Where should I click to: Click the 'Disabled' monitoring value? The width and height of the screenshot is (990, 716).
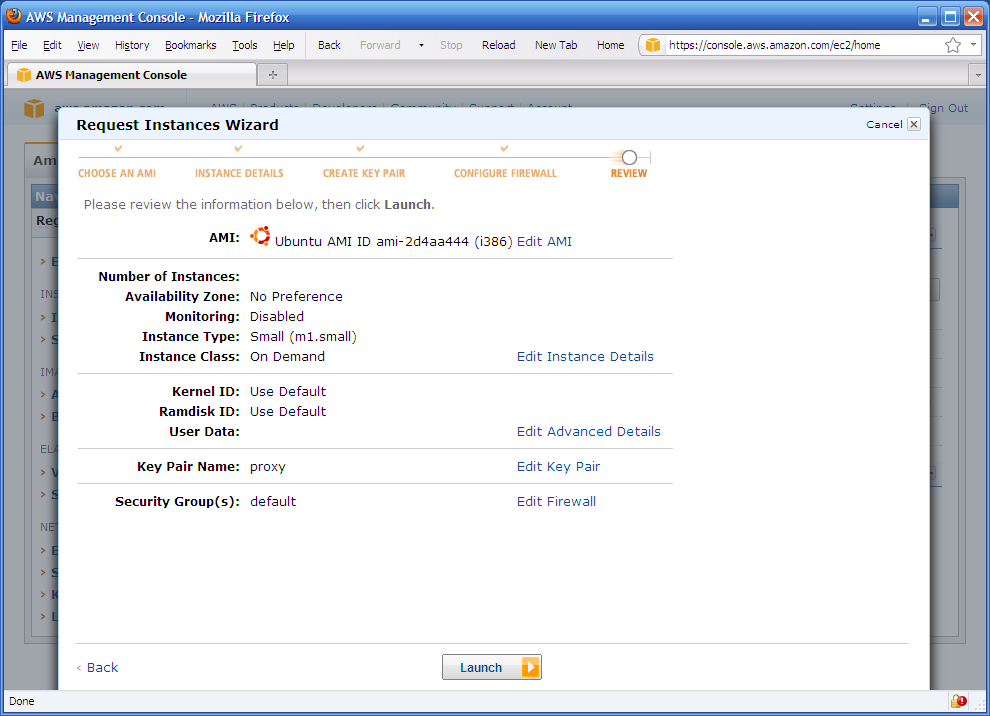point(277,316)
